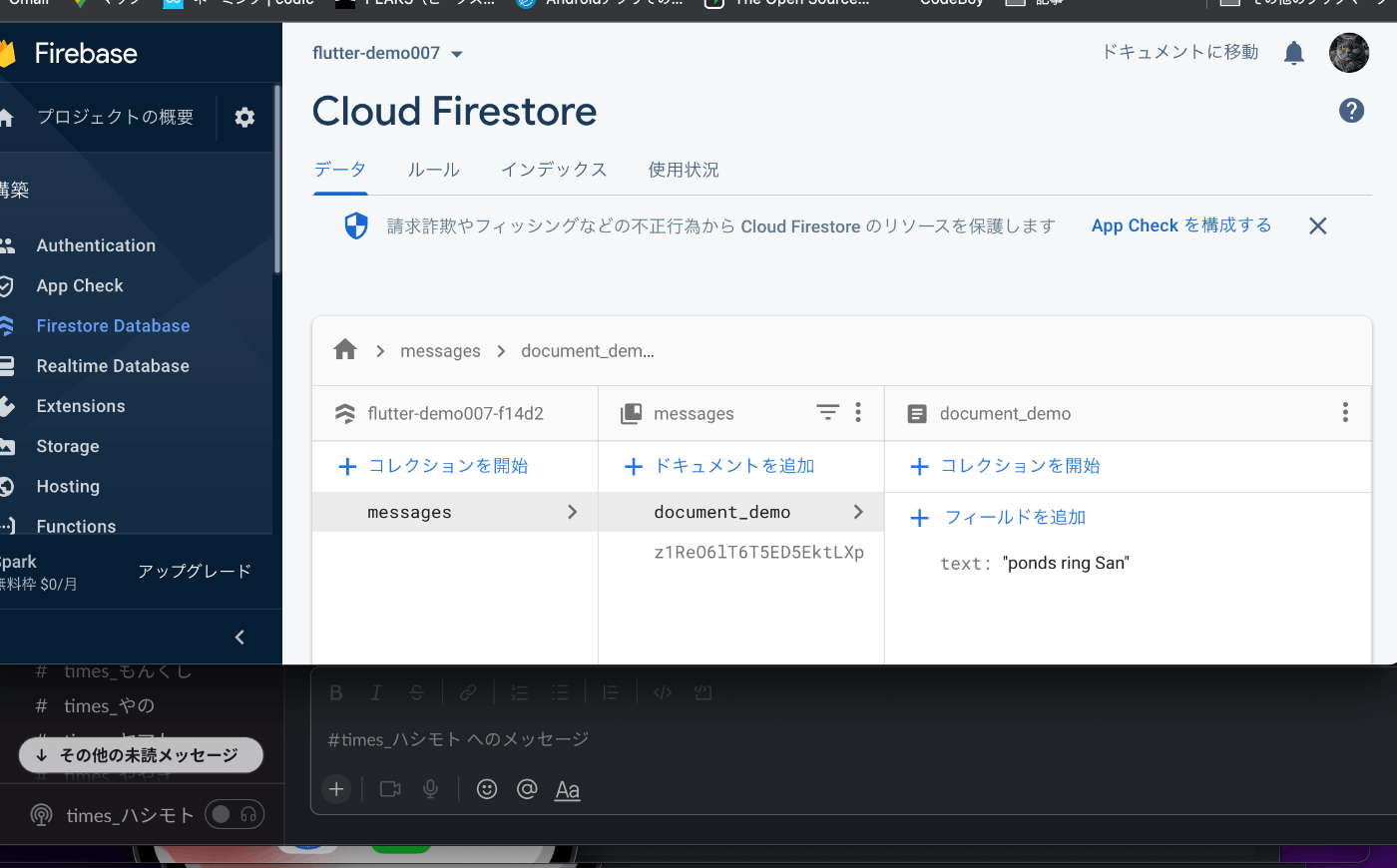Open App Check in sidebar
Viewport: 1397px width, 868px height.
(80, 286)
